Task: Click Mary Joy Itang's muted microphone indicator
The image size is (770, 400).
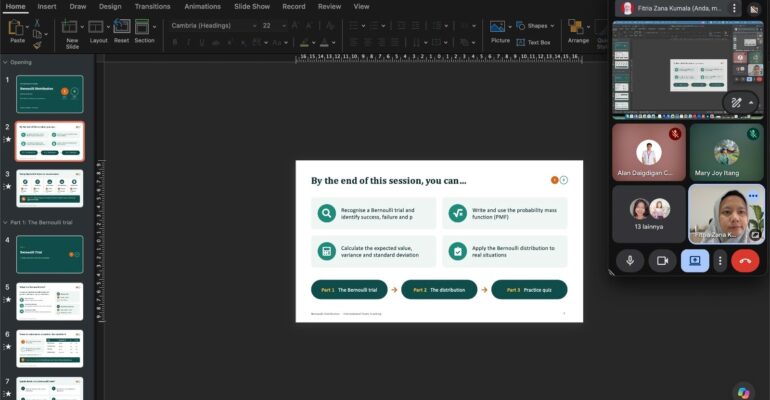Action: [753, 133]
